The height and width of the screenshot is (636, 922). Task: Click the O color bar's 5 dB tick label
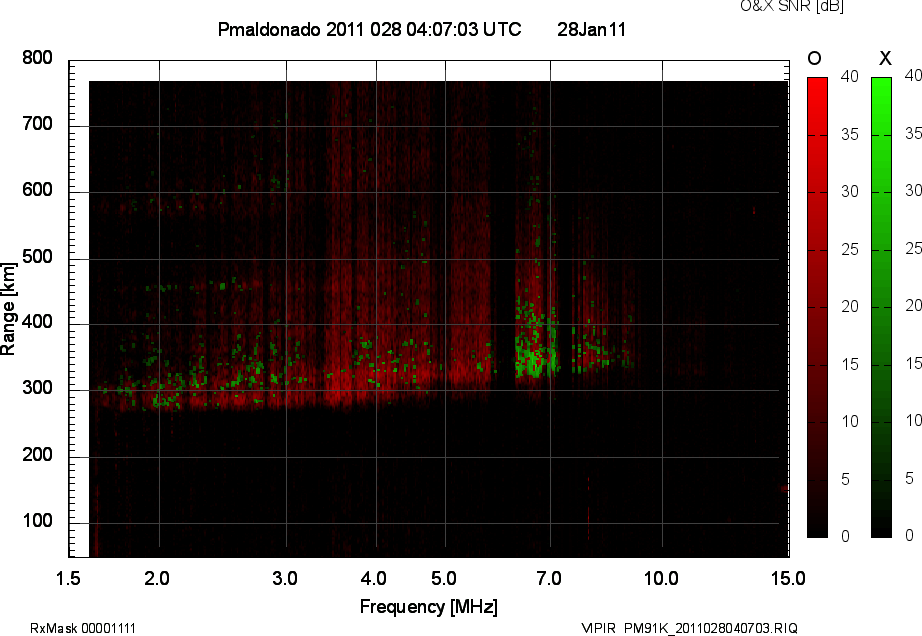(x=846, y=480)
